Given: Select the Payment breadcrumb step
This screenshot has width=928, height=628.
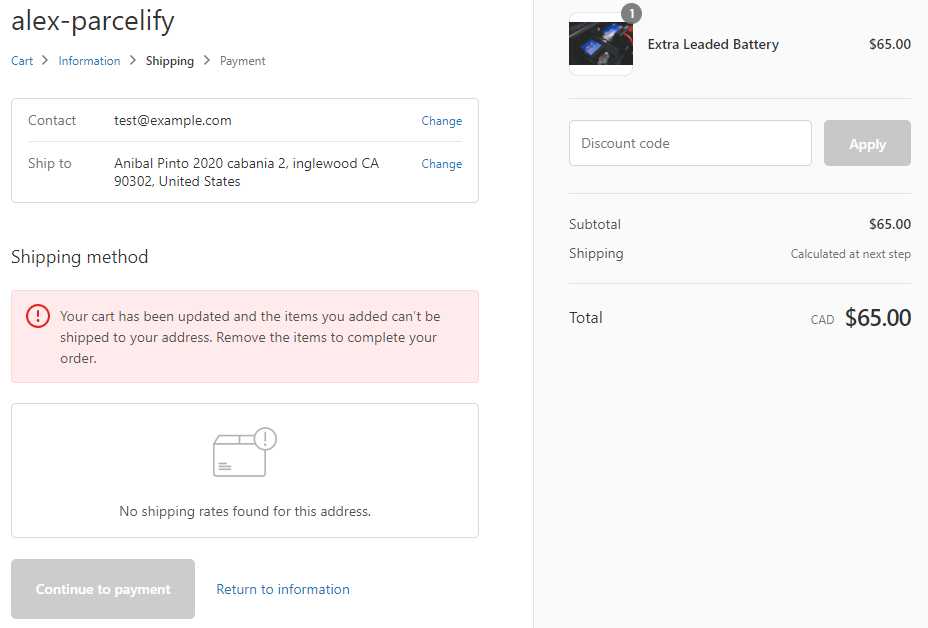Looking at the screenshot, I should tap(243, 61).
